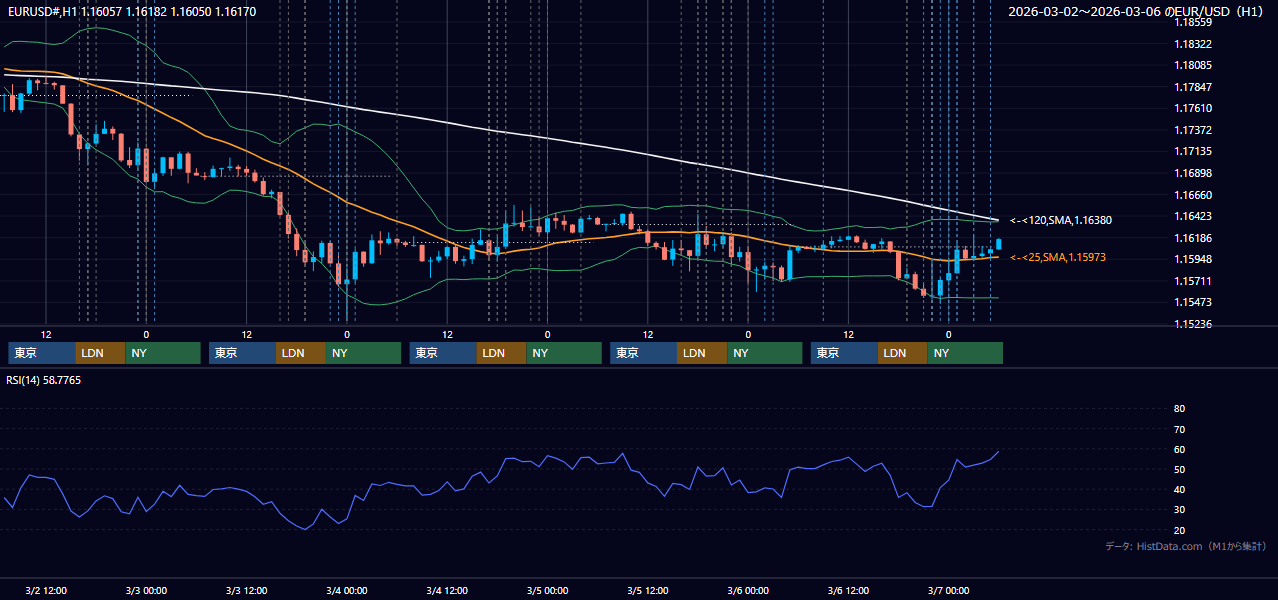Select the 3/7 00:00 date label
The height and width of the screenshot is (600, 1278).
click(x=948, y=591)
